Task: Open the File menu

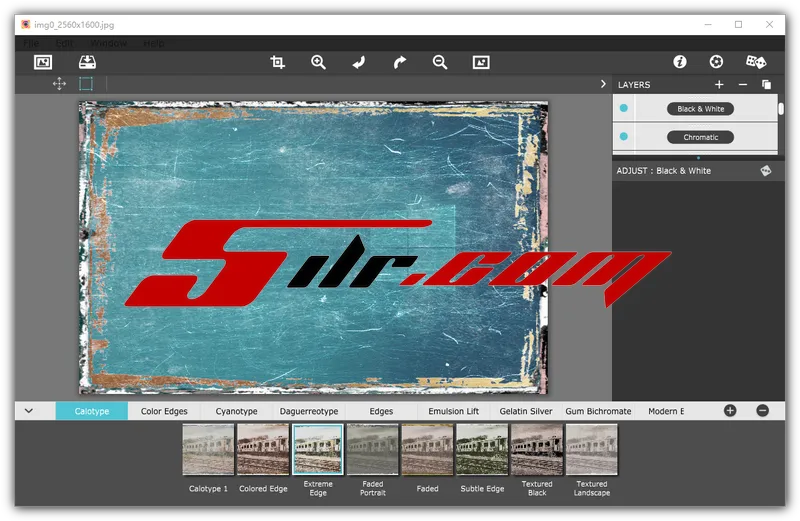Action: pyautogui.click(x=31, y=43)
